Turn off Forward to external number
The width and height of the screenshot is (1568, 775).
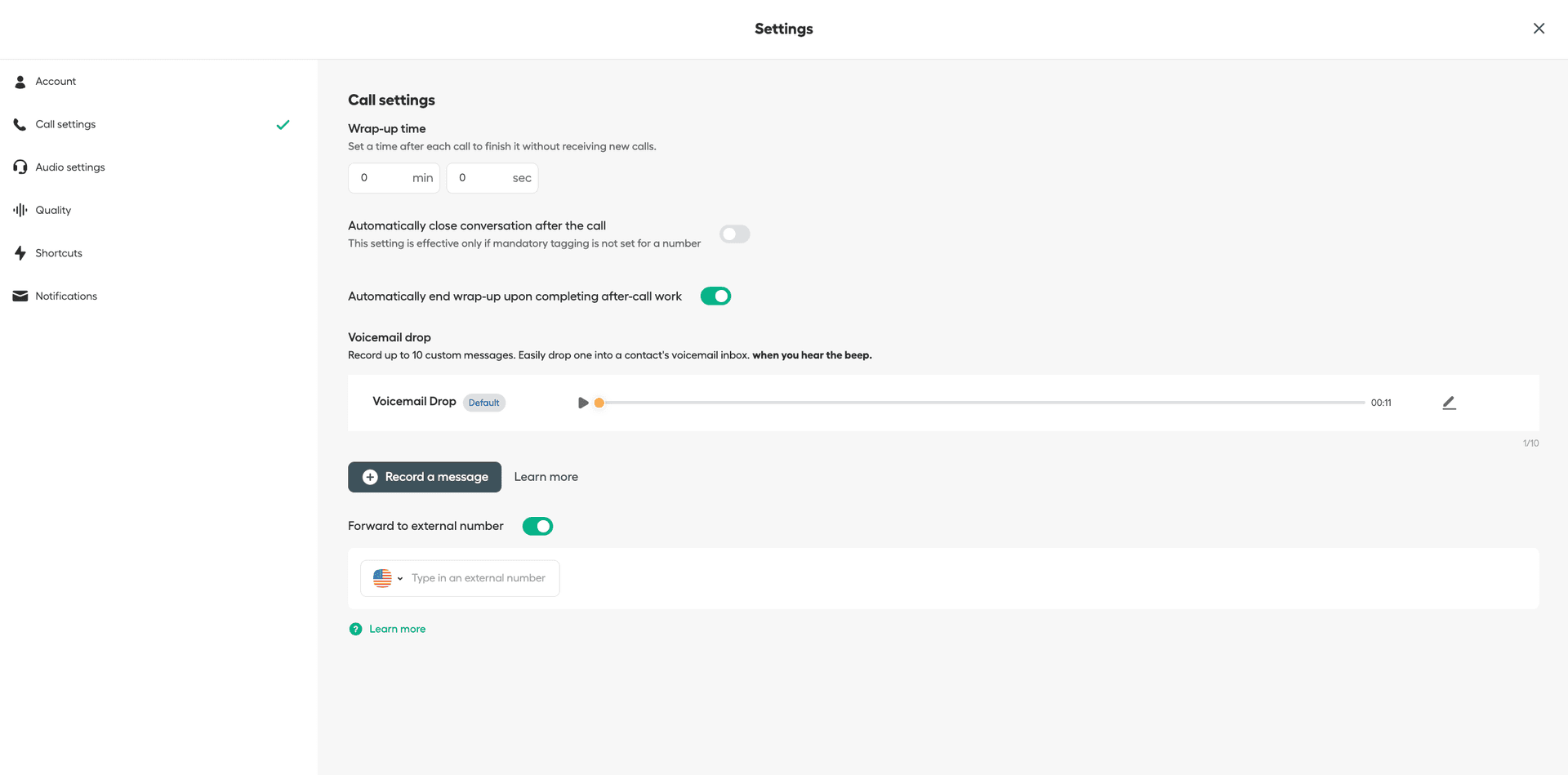tap(537, 527)
